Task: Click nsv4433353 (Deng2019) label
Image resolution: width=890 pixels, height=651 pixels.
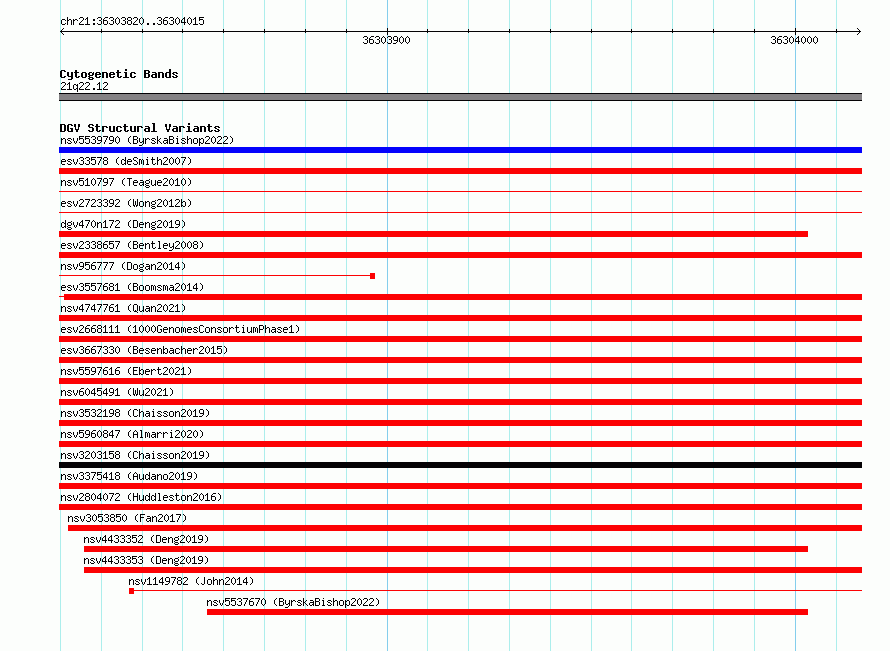Action: pos(146,560)
